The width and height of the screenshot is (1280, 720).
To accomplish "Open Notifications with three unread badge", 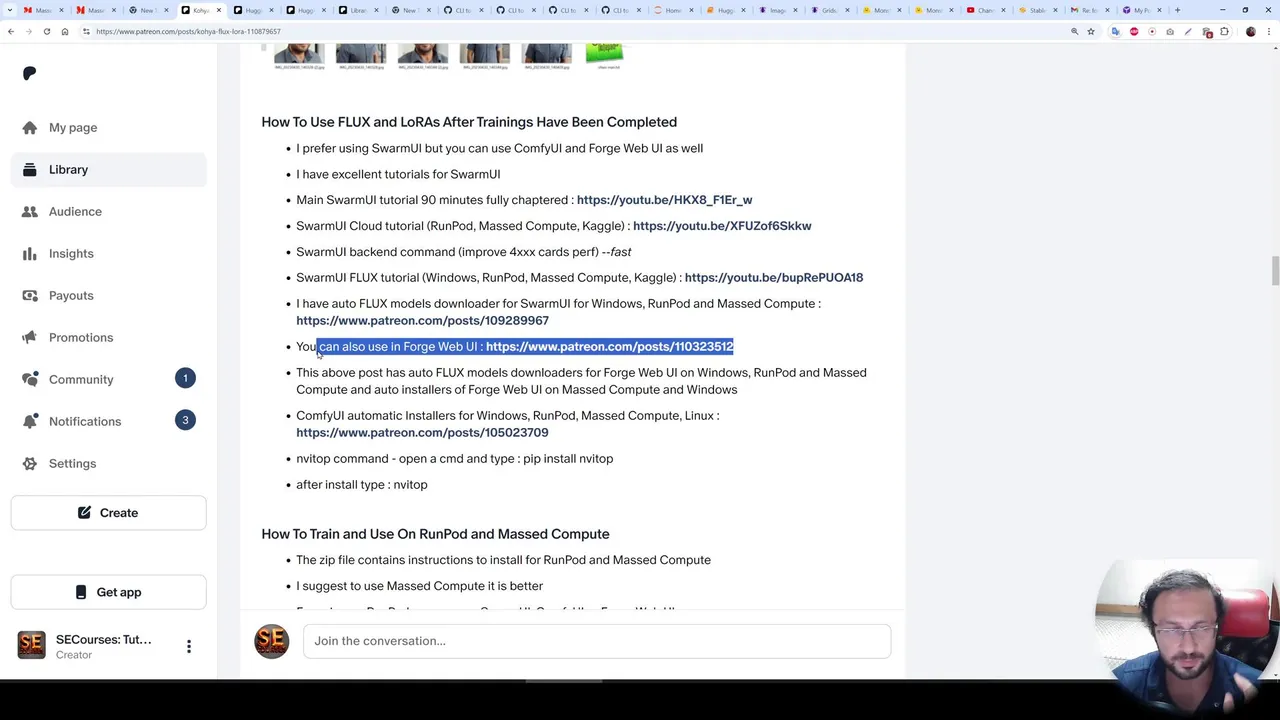I will point(108,422).
